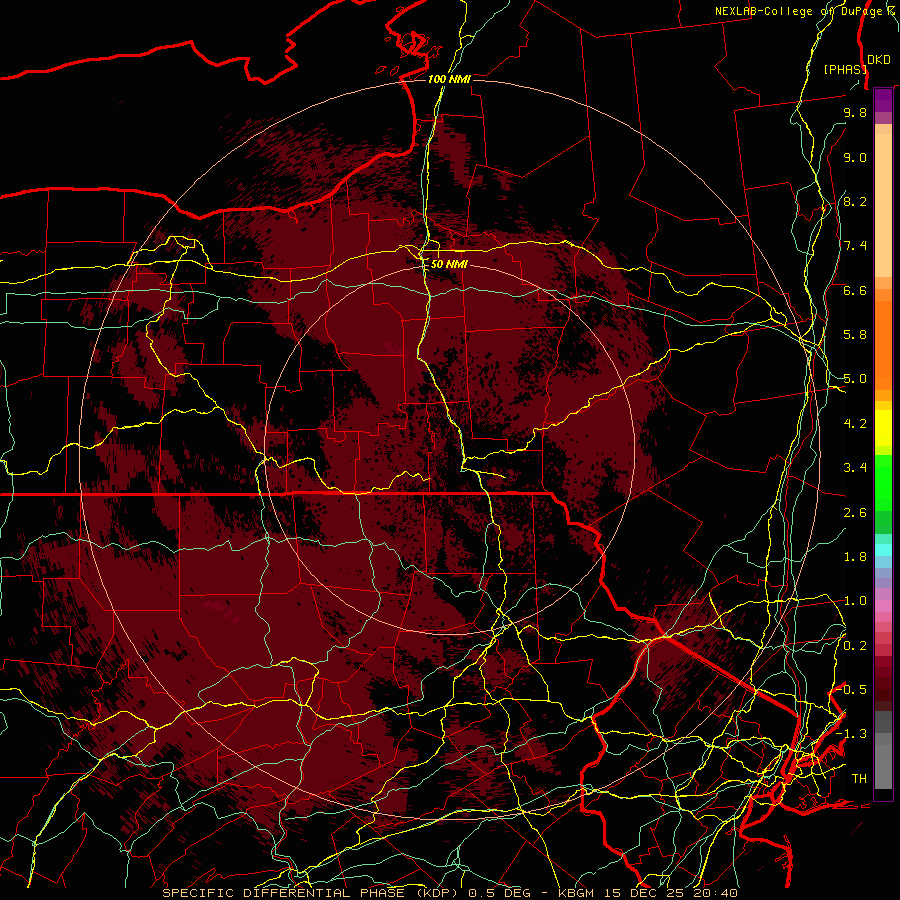
Task: Click the [PHAS] unit label
Action: pyautogui.click(x=845, y=69)
